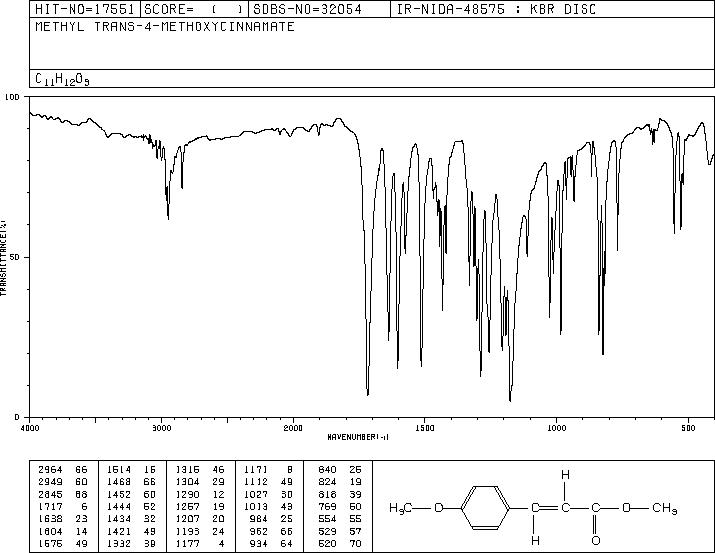This screenshot has height=553, width=715.
Task: Select peak table value 2964
Action: point(51,470)
